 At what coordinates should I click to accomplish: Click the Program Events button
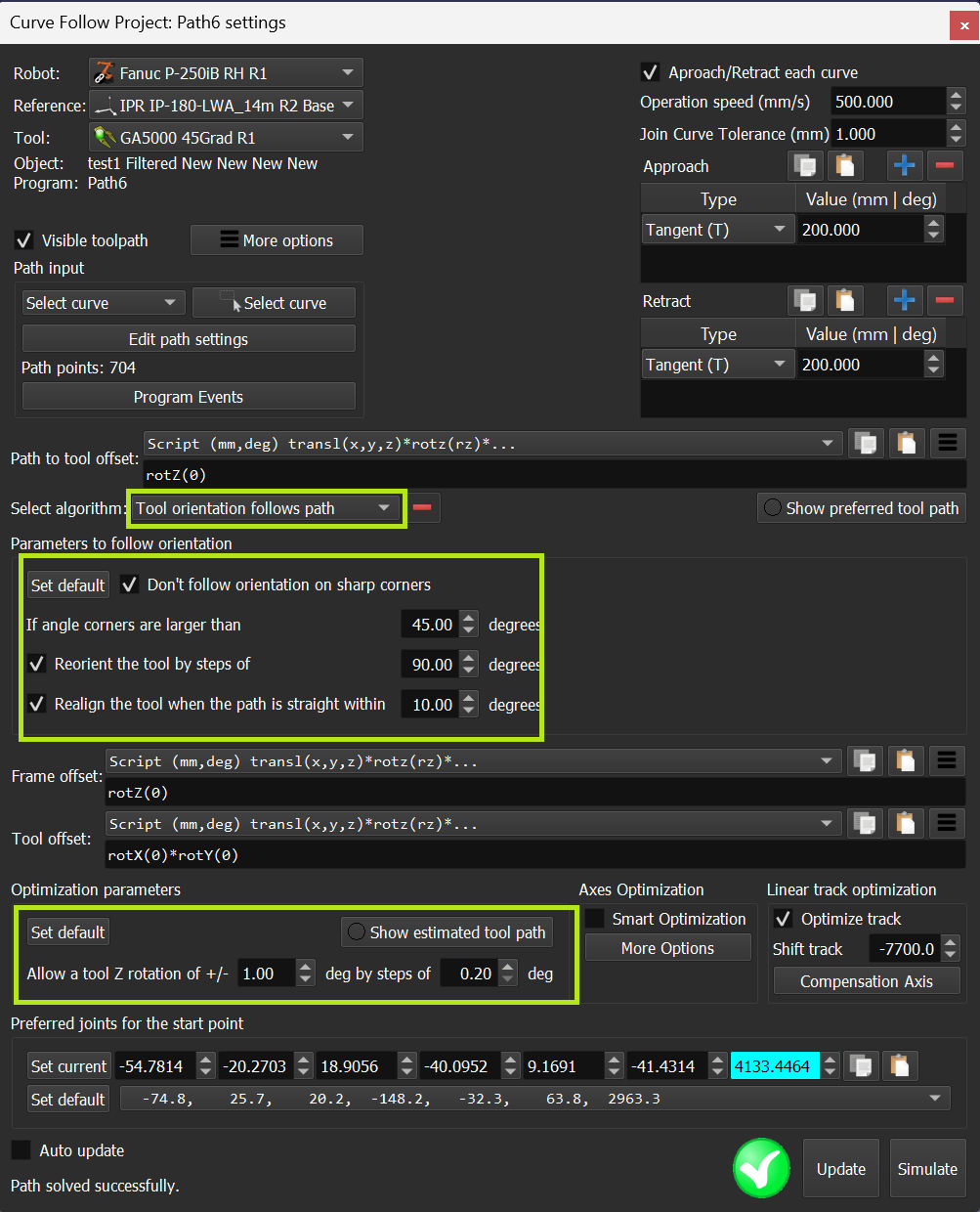189,397
